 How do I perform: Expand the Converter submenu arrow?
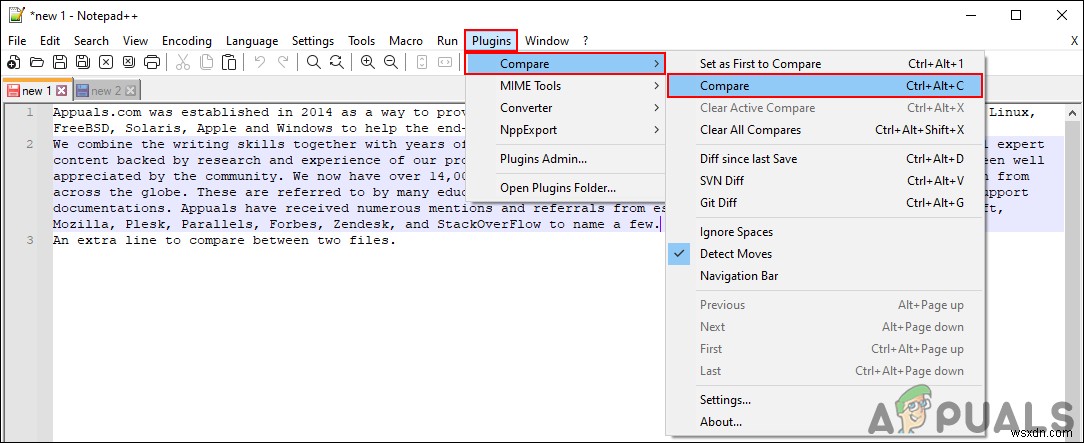tap(655, 108)
